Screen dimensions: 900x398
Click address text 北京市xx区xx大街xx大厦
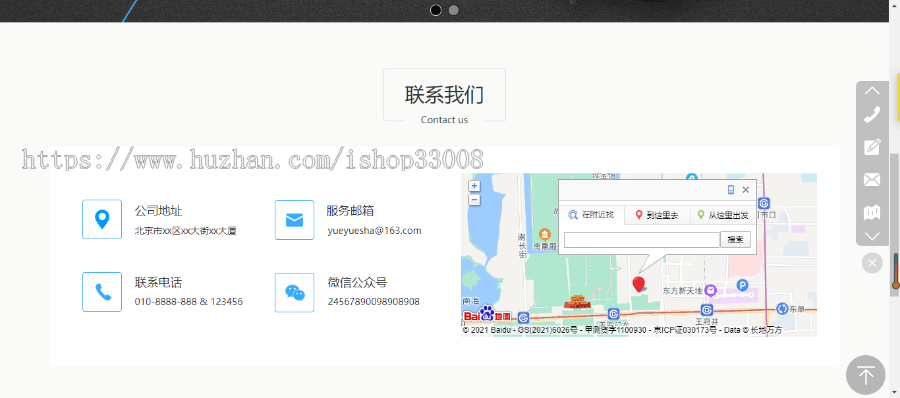(x=186, y=231)
